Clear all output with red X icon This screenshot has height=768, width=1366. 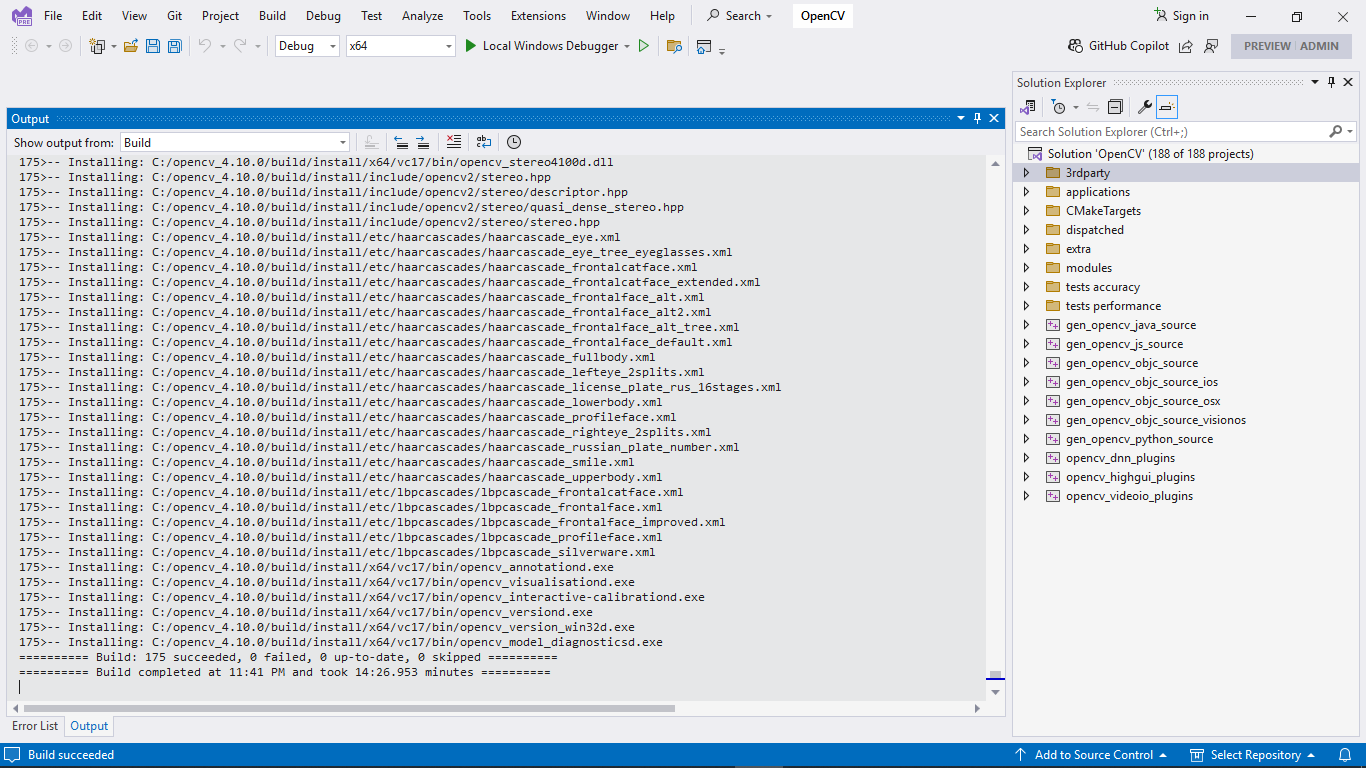(x=454, y=142)
